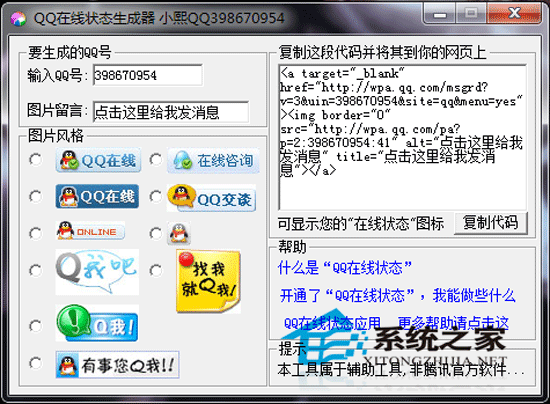Click the light blue QQ在线 badge image
Image resolution: width=550 pixels, height=404 pixels.
98,160
